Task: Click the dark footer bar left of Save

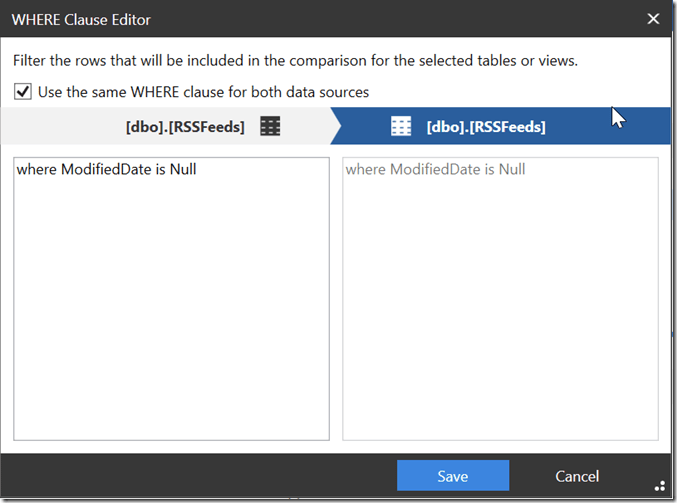Action: (200, 476)
